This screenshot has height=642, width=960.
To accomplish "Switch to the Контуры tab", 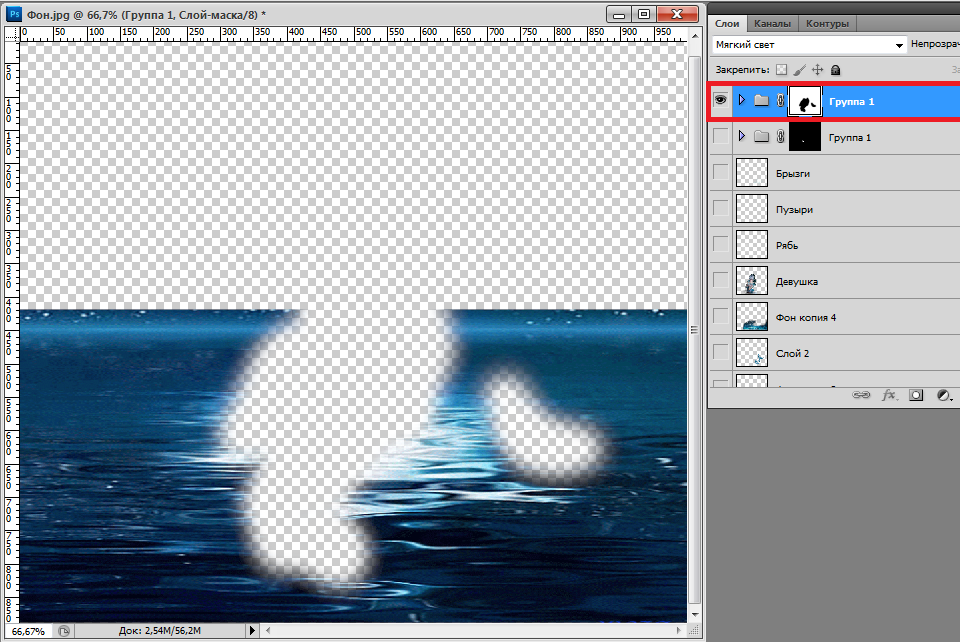I will click(827, 23).
